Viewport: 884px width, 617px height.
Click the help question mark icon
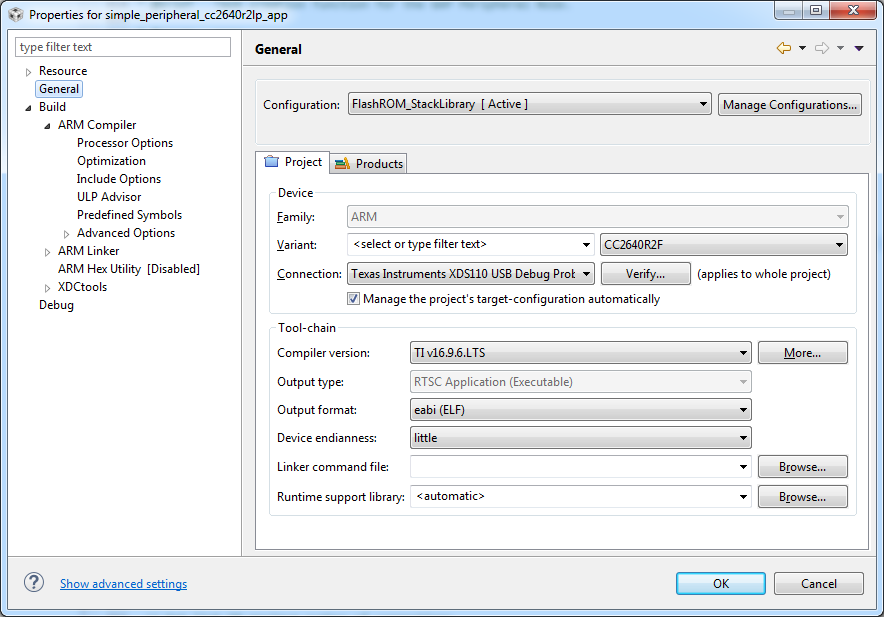point(34,583)
